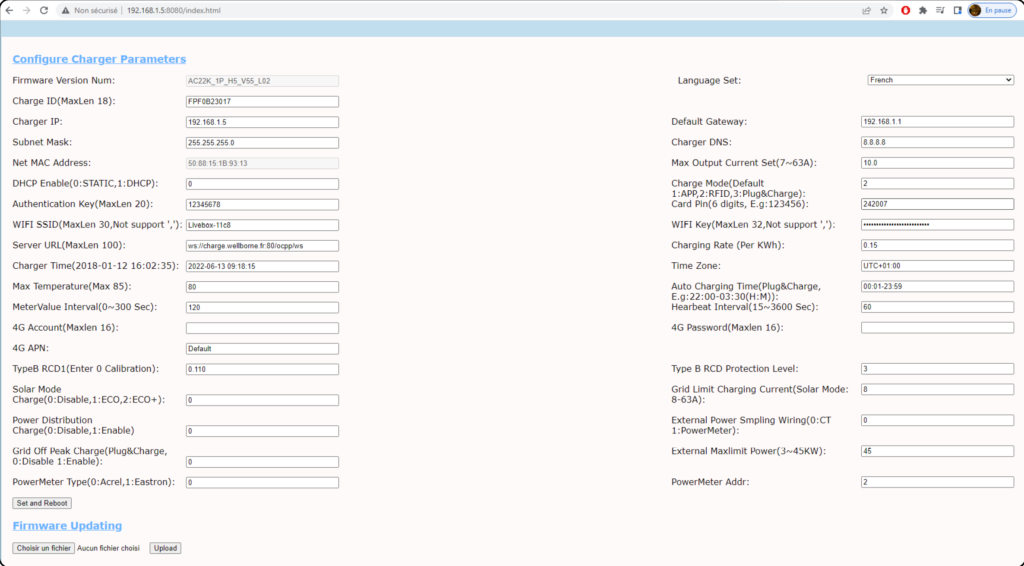Click the Set and Reboot button
1024x566 pixels.
pos(42,503)
